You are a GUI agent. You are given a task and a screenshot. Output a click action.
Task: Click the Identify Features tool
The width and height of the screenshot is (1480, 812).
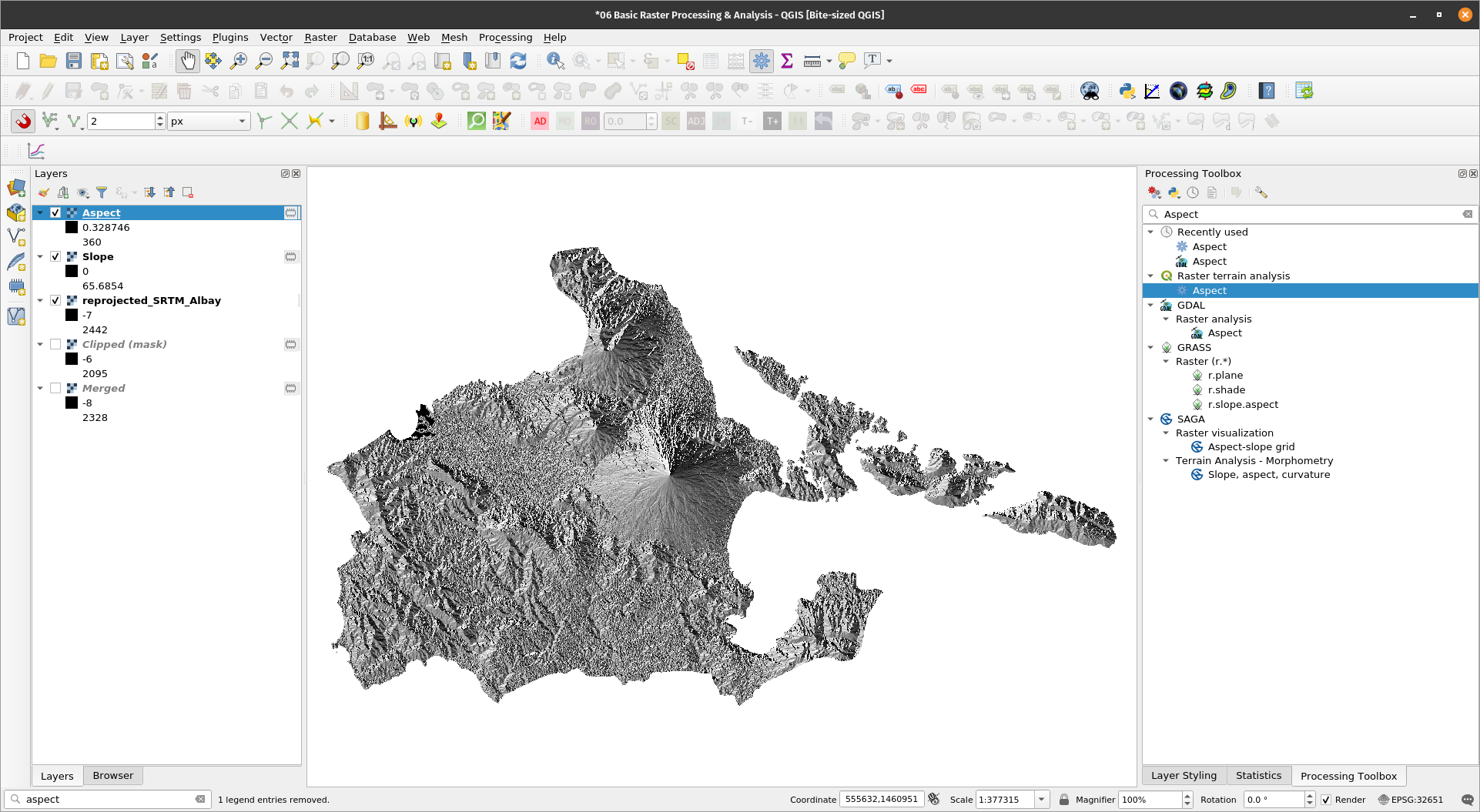554,61
